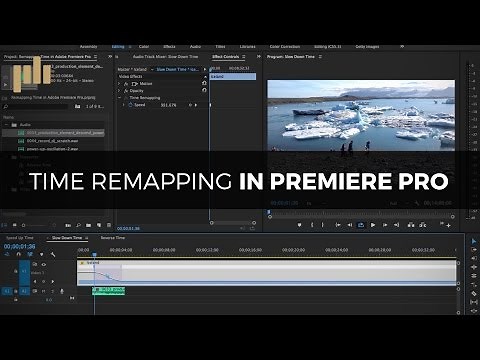Click the Play button in Program monitor

click(373, 225)
